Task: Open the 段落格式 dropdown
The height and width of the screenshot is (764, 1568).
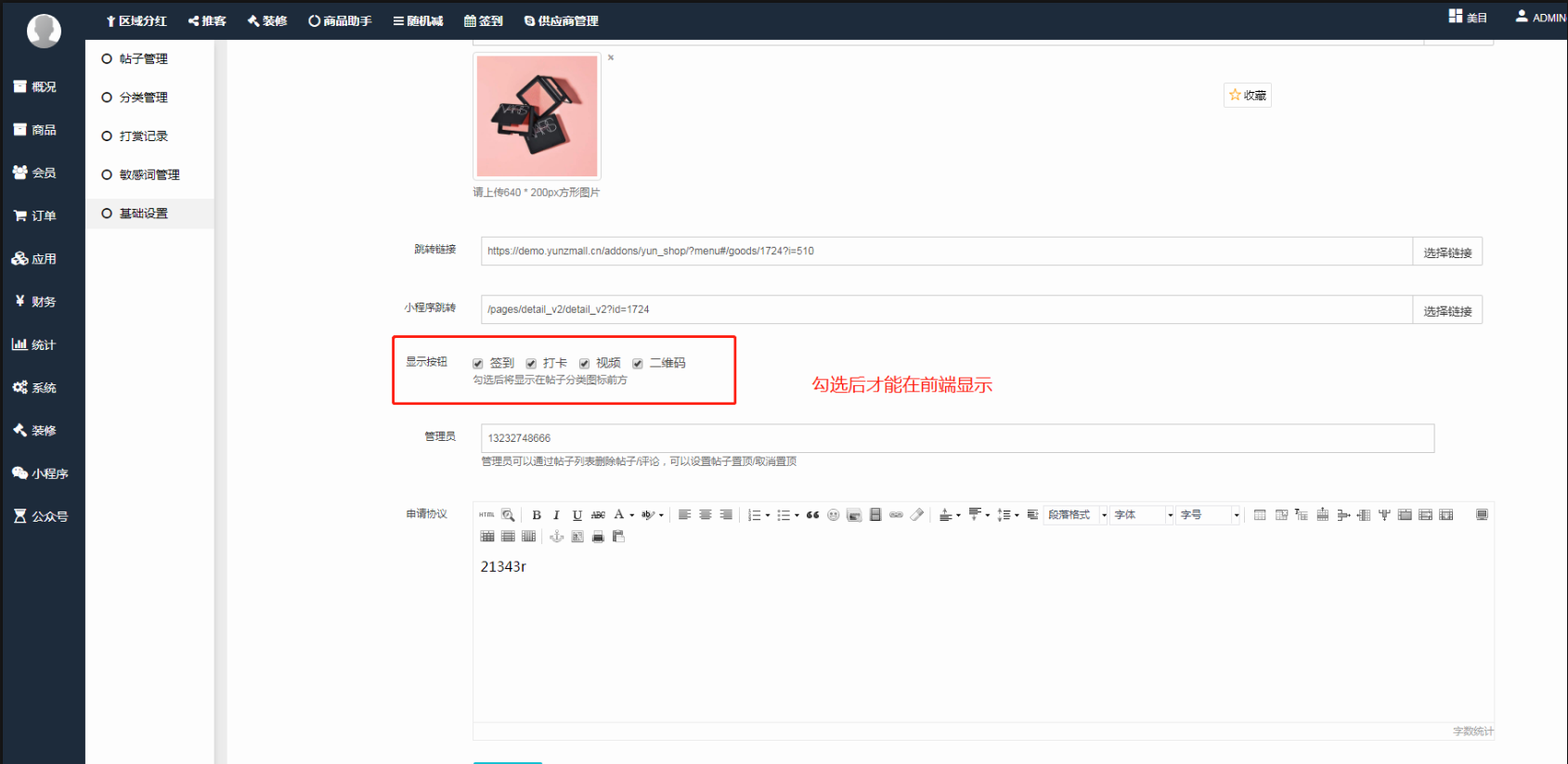Action: [x=1077, y=515]
